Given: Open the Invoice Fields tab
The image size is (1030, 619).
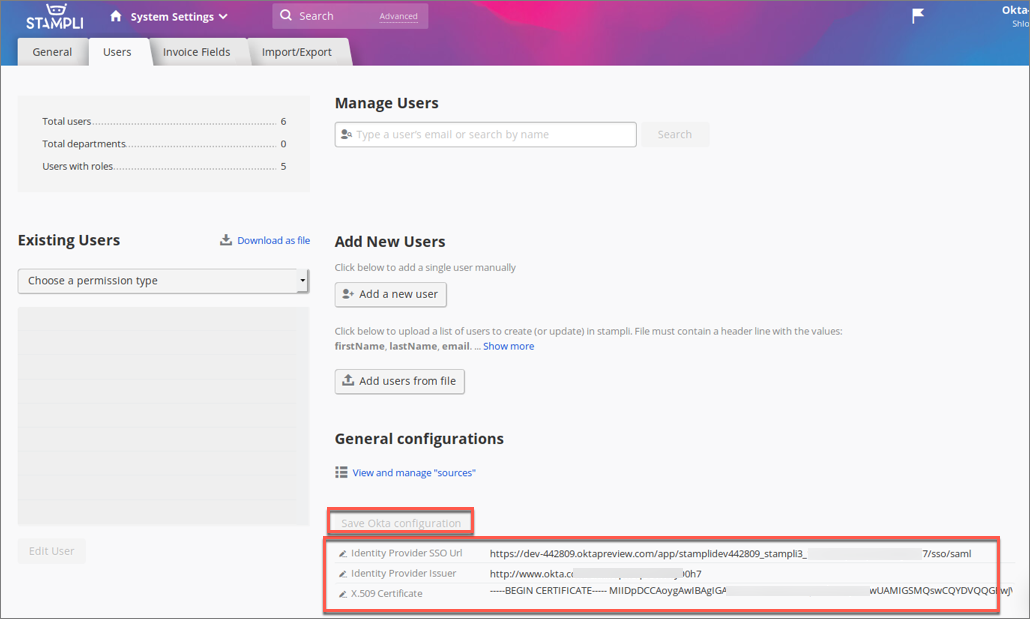Looking at the screenshot, I should [196, 52].
